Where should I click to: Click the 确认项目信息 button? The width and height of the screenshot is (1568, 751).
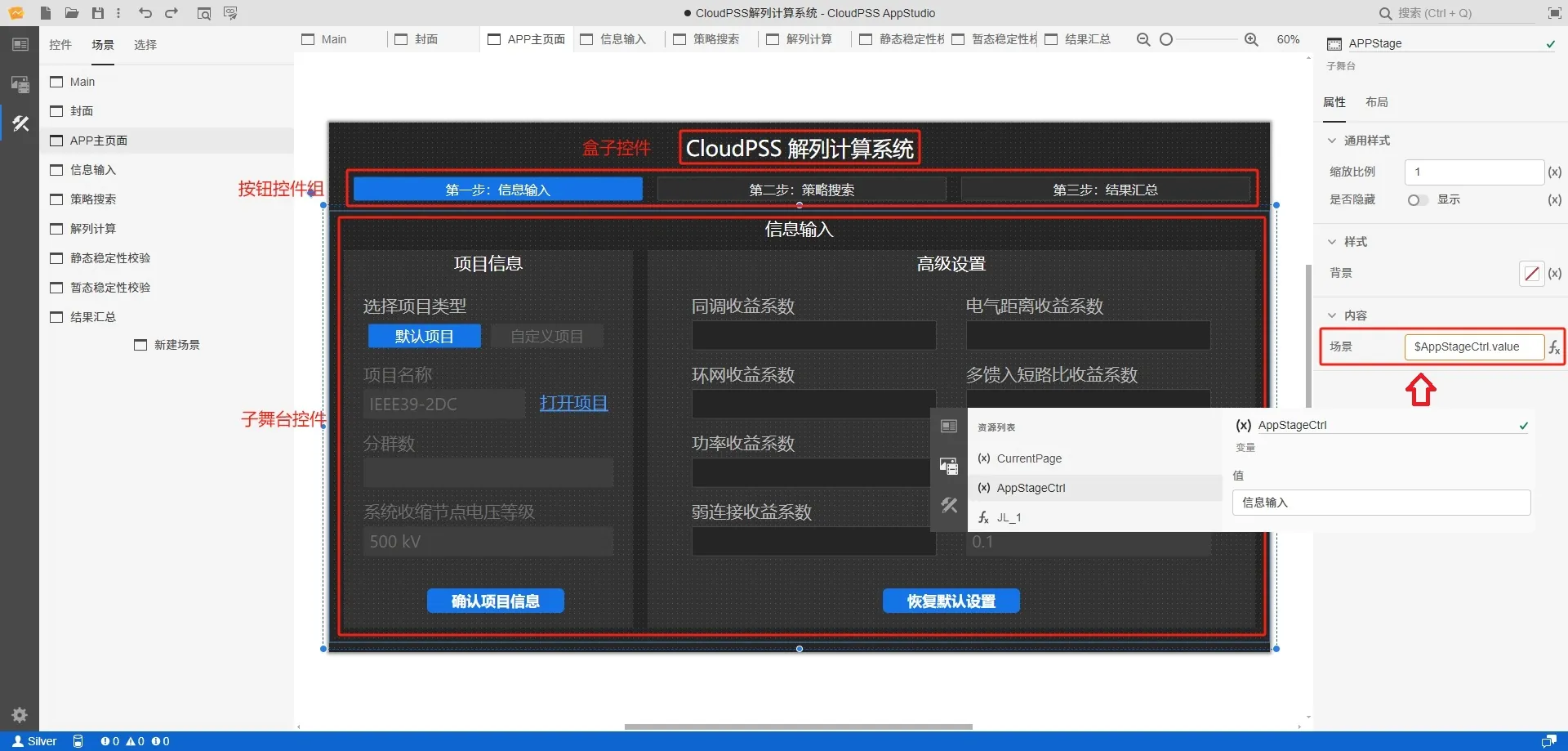tap(496, 601)
